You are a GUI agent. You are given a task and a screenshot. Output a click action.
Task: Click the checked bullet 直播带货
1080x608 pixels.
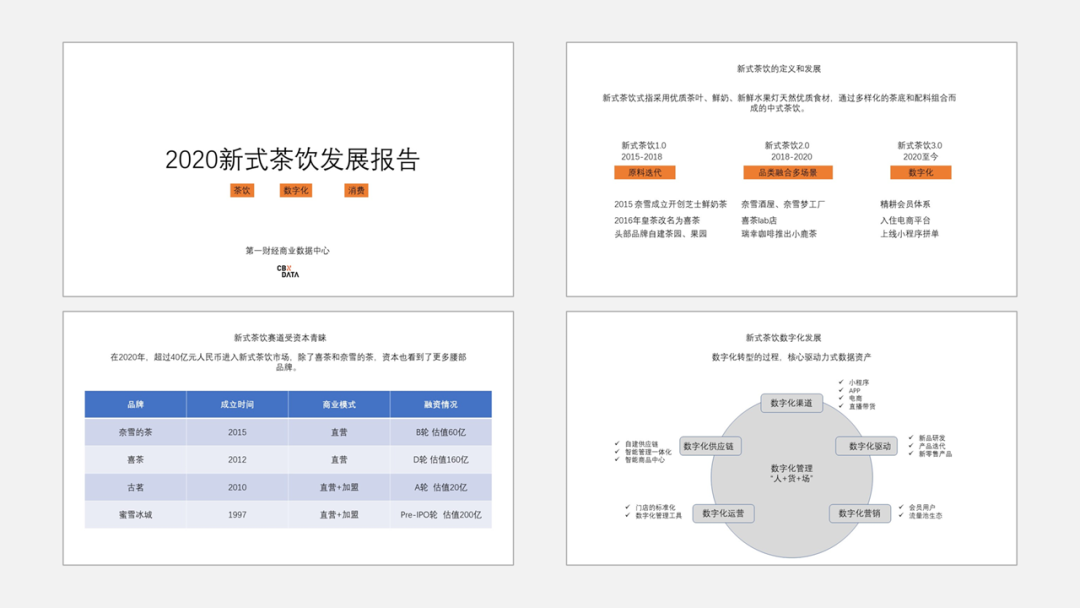857,406
